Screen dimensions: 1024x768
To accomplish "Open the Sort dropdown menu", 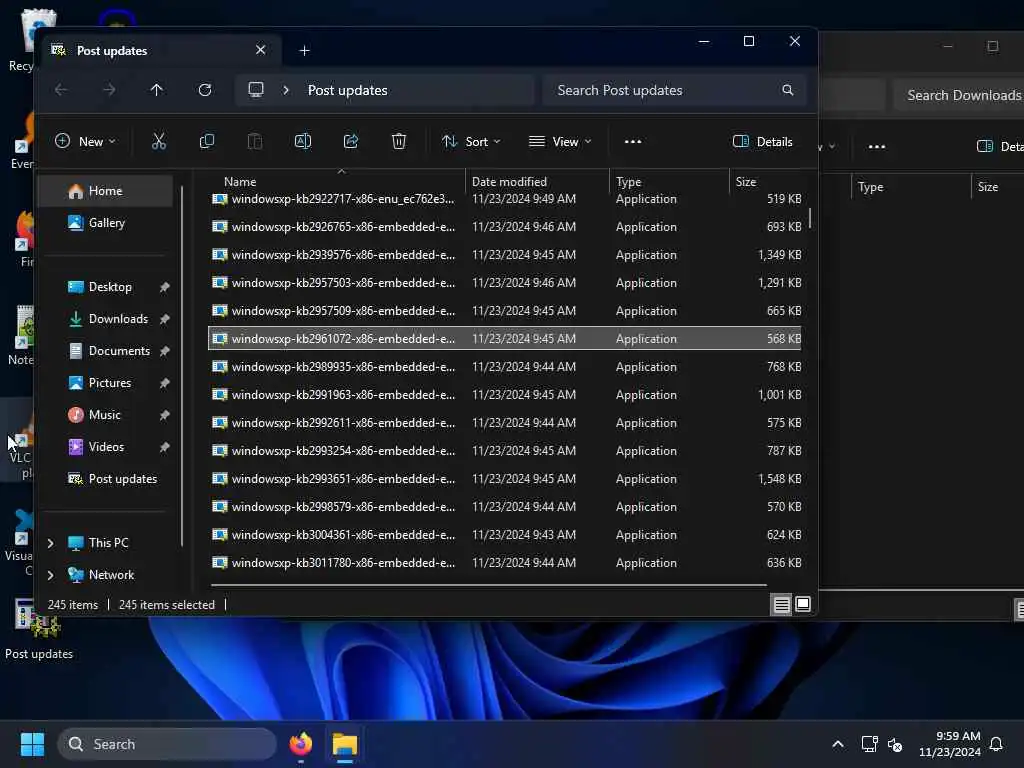I will [x=471, y=141].
